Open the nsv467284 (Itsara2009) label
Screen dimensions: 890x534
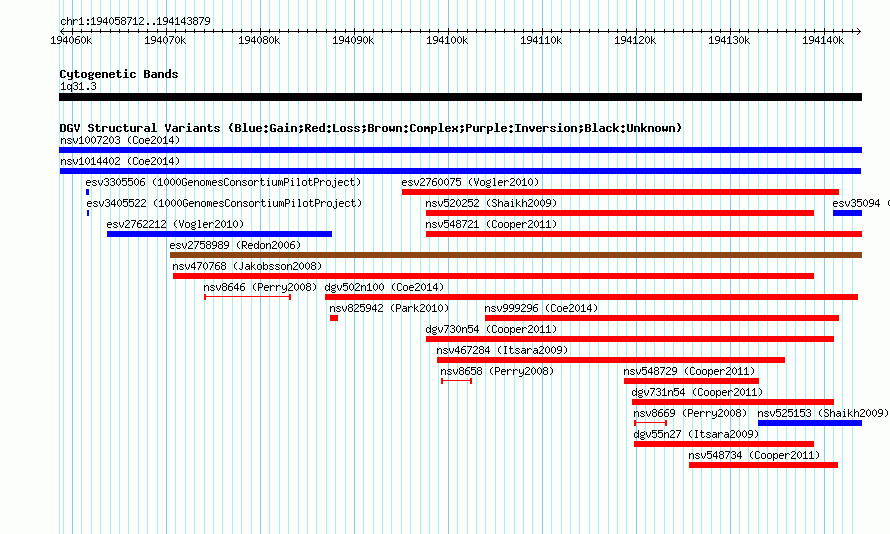pos(502,350)
